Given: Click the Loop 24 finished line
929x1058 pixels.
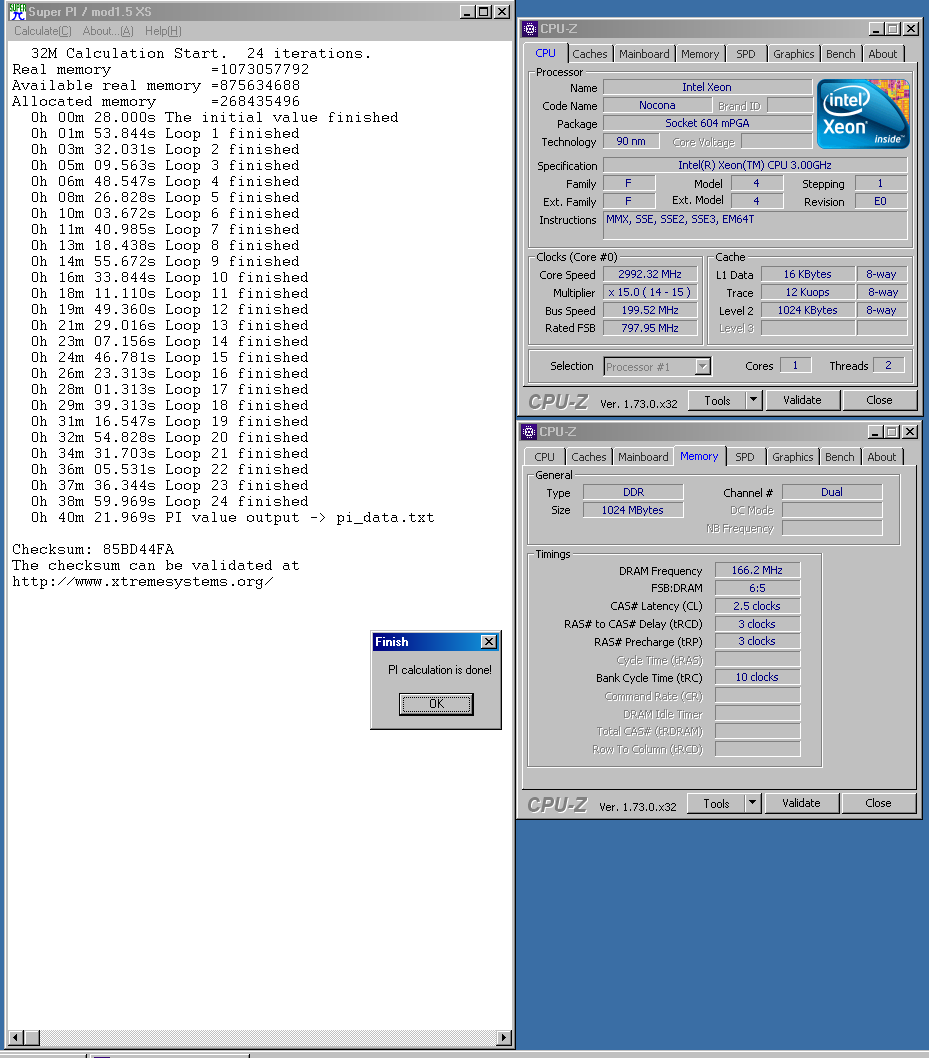Looking at the screenshot, I should coord(169,501).
